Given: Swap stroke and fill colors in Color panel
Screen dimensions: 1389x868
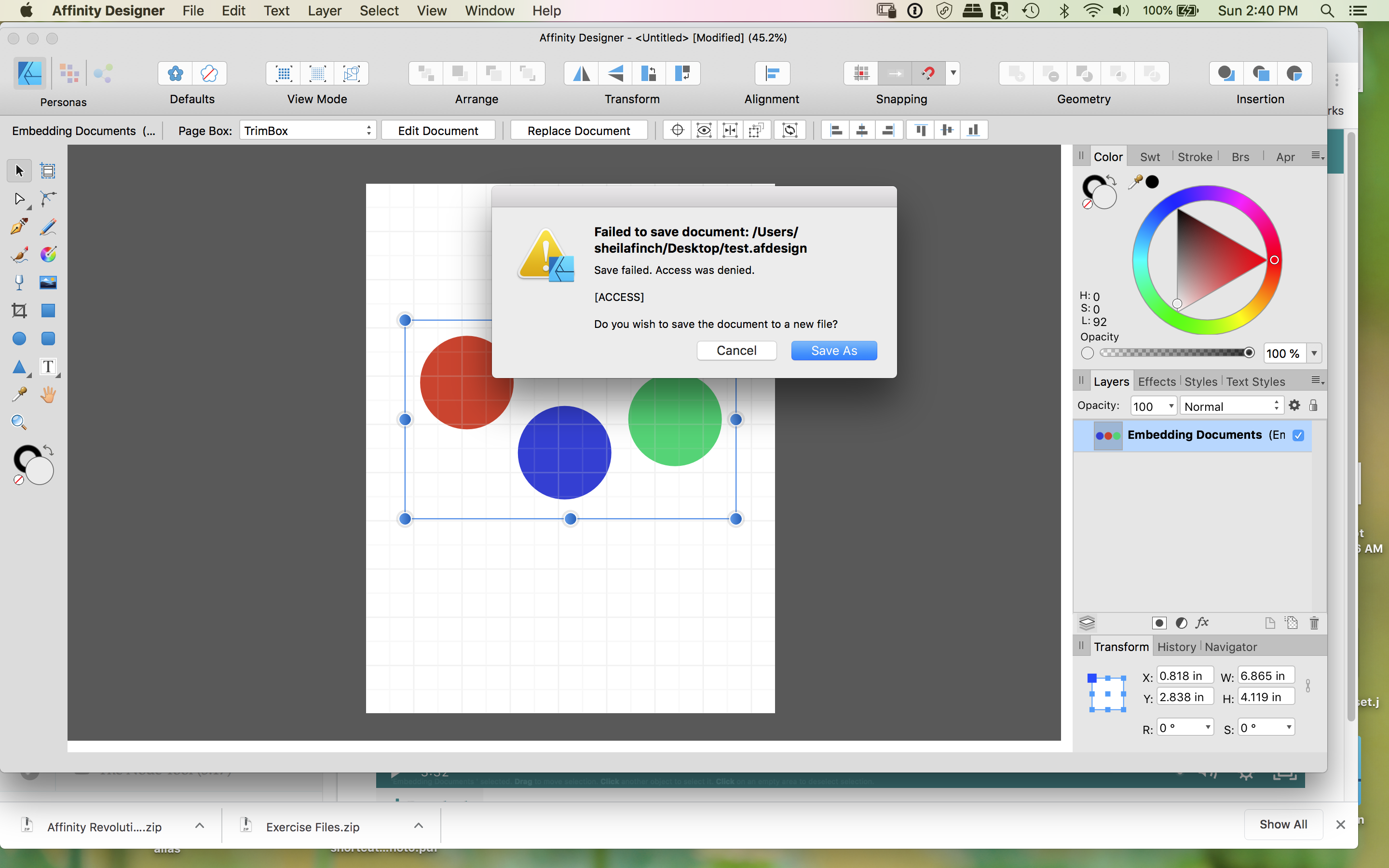Looking at the screenshot, I should 1112,181.
